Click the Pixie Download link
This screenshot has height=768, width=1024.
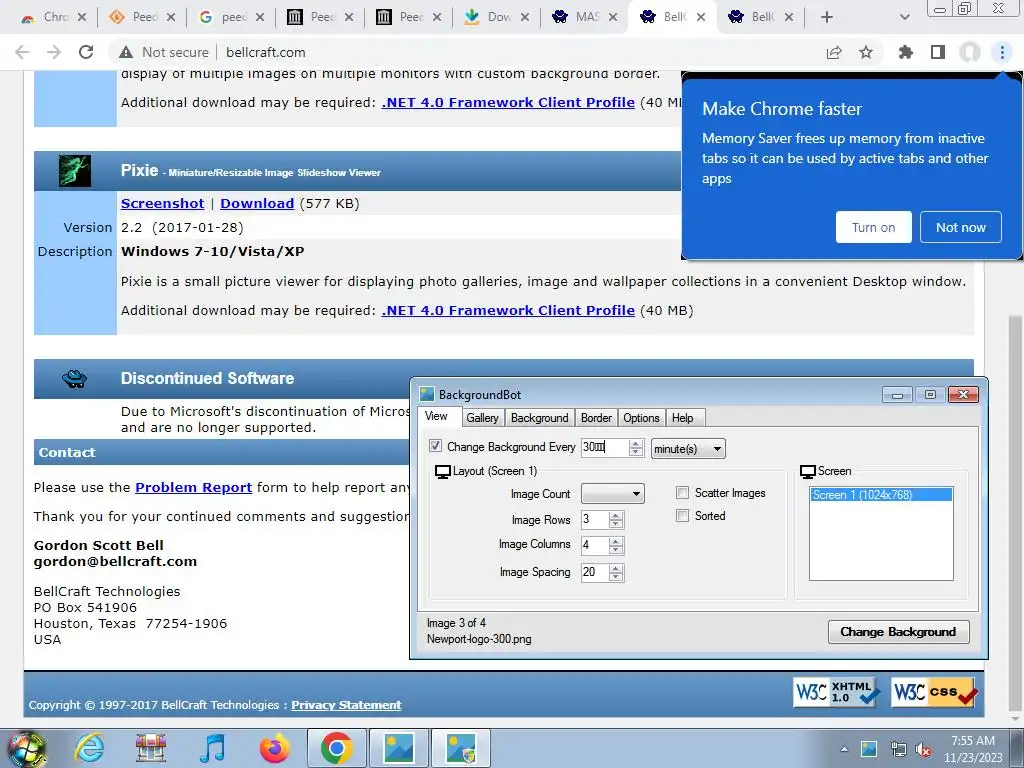(x=257, y=203)
